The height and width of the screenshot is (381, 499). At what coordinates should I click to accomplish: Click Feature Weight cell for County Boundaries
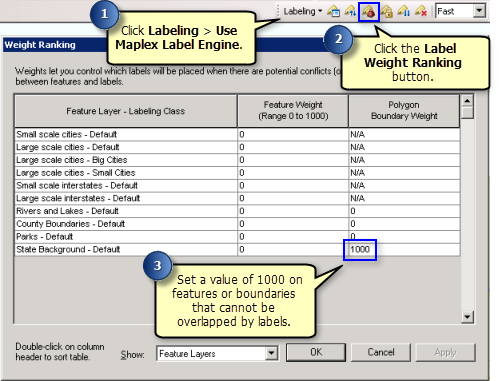[293, 224]
